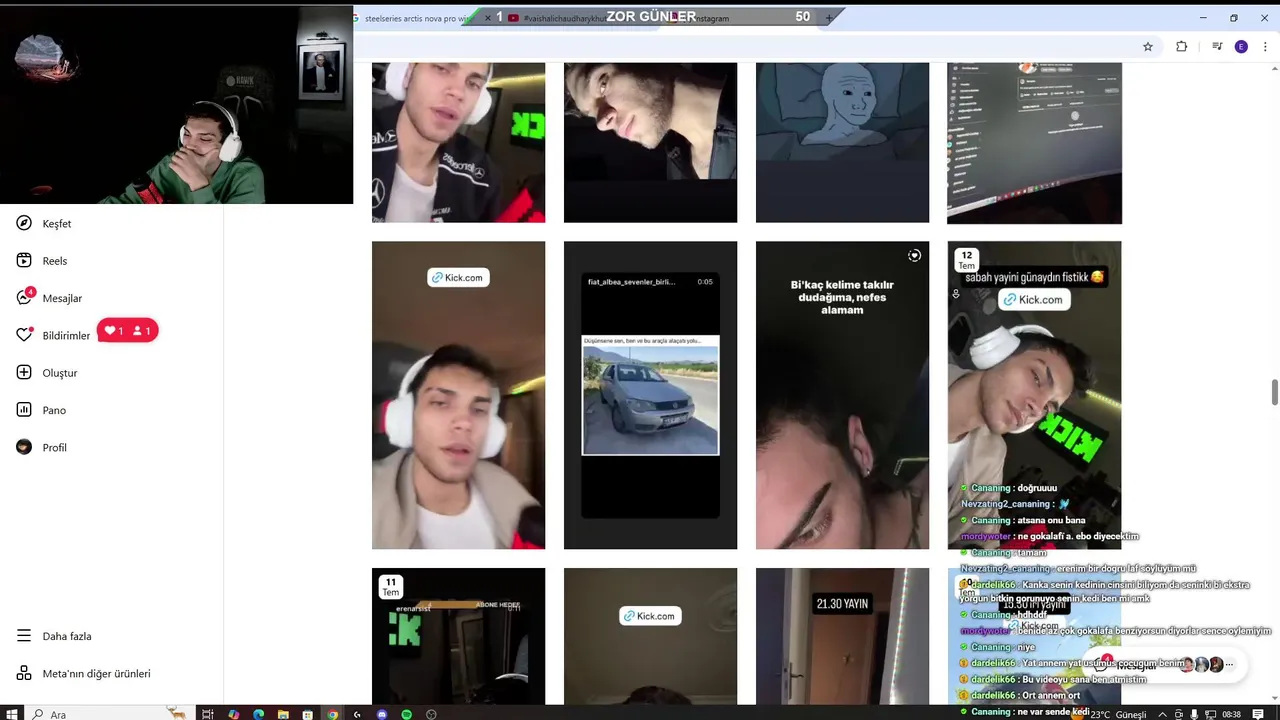The height and width of the screenshot is (720, 1280).
Task: Open Windows Start menu
Action: pos(12,714)
